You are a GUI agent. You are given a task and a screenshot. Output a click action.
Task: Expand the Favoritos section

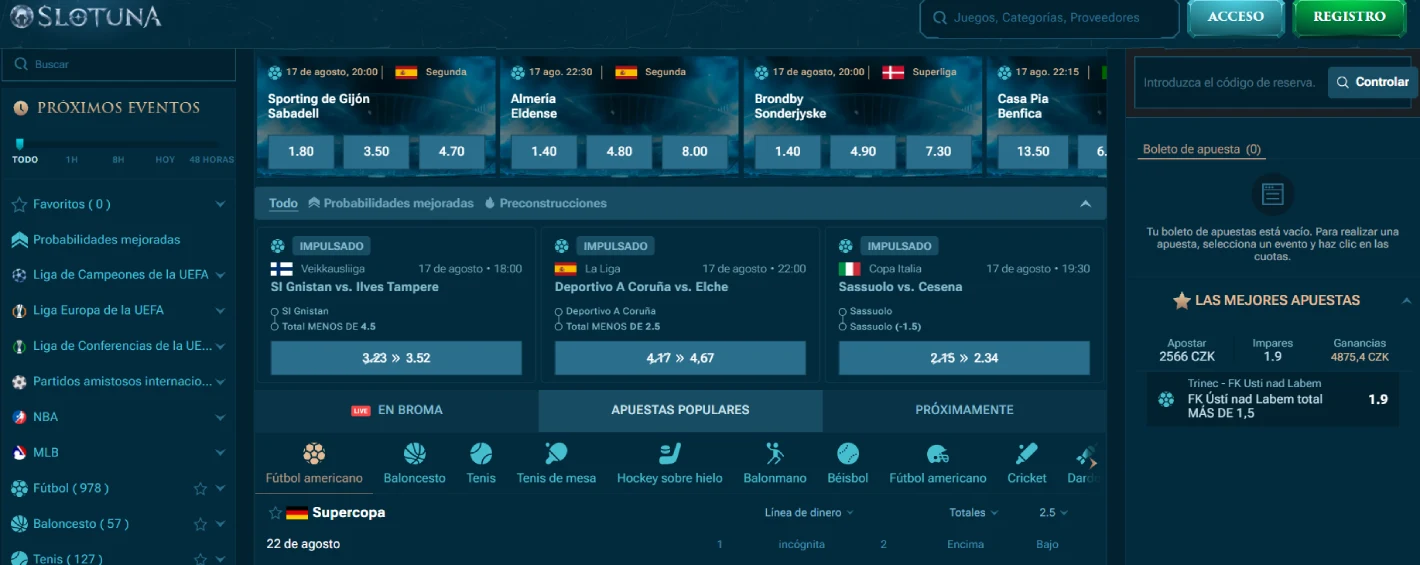(x=220, y=204)
